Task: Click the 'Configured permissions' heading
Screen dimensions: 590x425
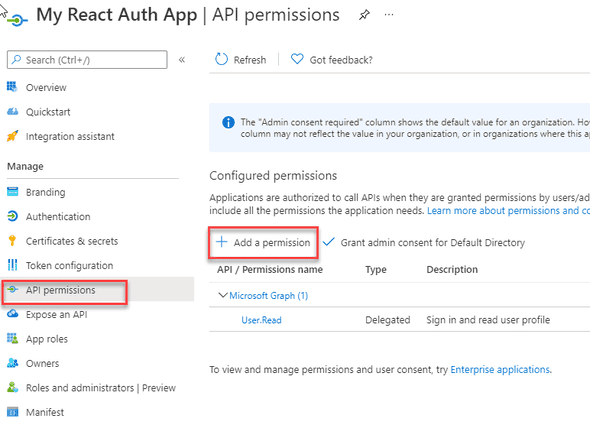Action: (x=273, y=175)
